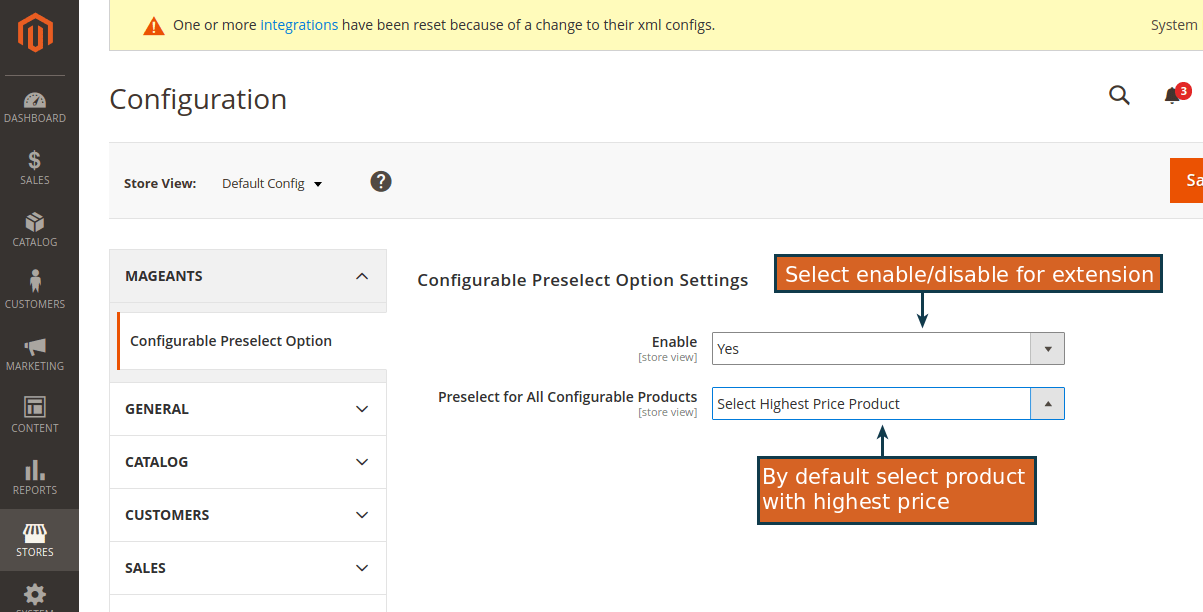Select the Content sidebar icon

(x=36, y=413)
